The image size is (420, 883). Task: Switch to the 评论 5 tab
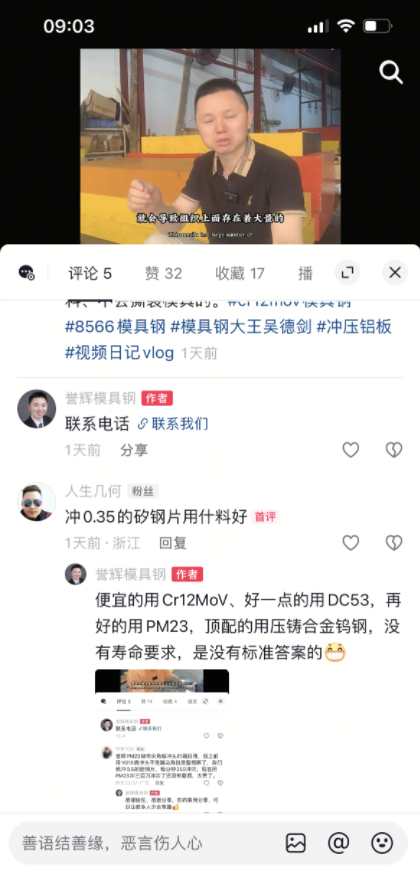pos(90,274)
